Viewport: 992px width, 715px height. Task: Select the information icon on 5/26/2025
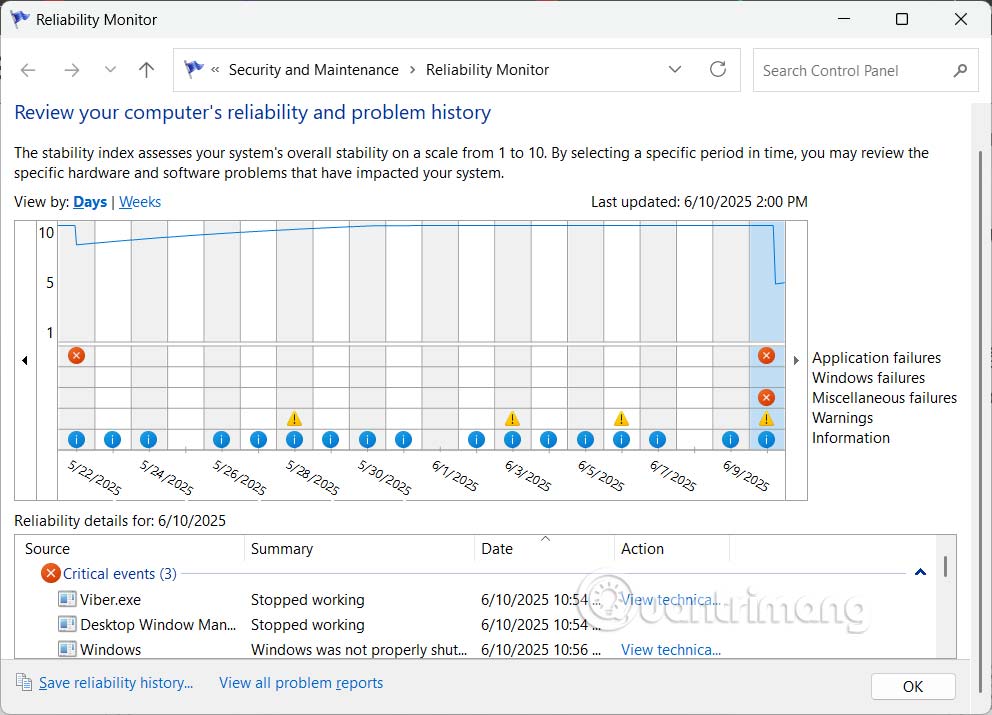[x=221, y=439]
